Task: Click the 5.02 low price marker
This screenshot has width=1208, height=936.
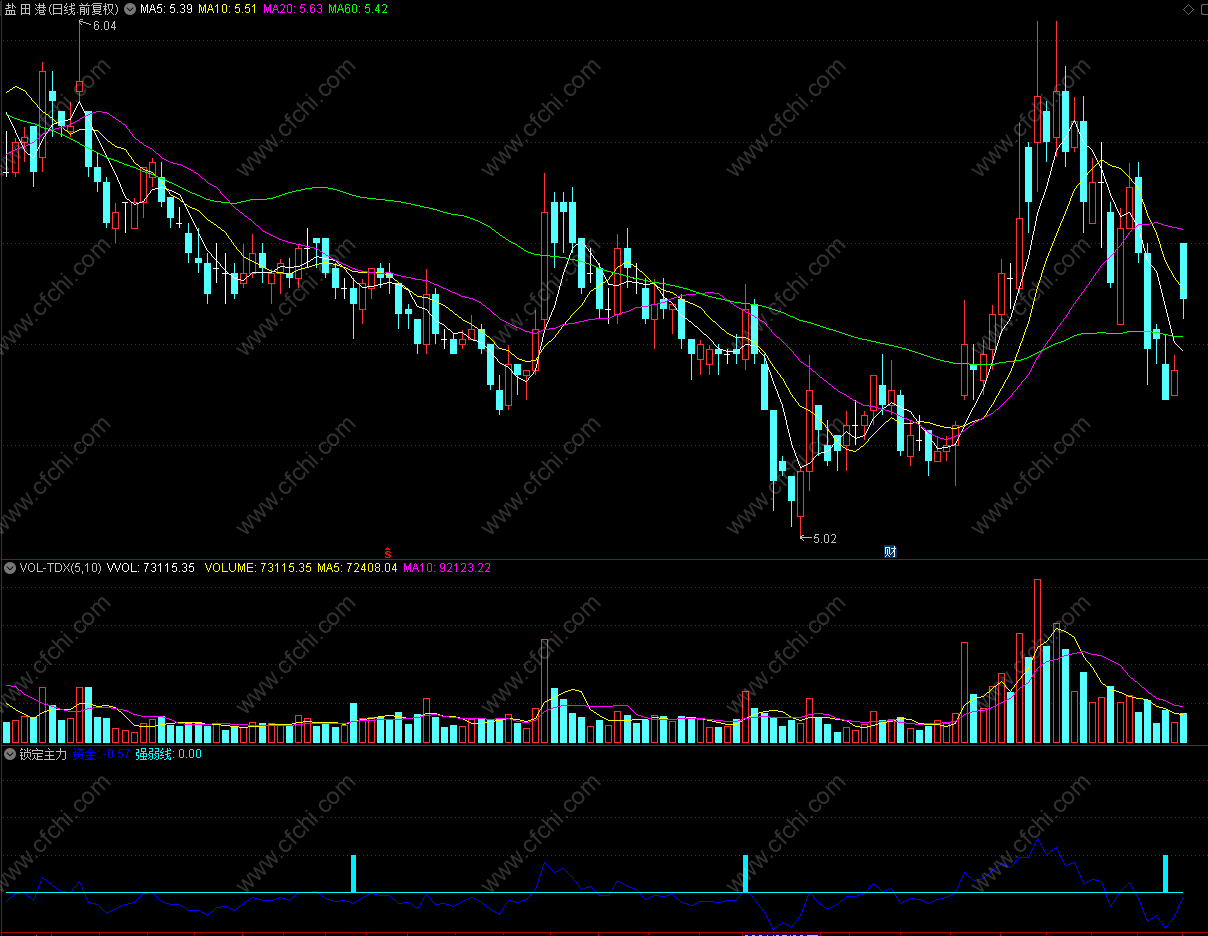Action: click(x=825, y=538)
